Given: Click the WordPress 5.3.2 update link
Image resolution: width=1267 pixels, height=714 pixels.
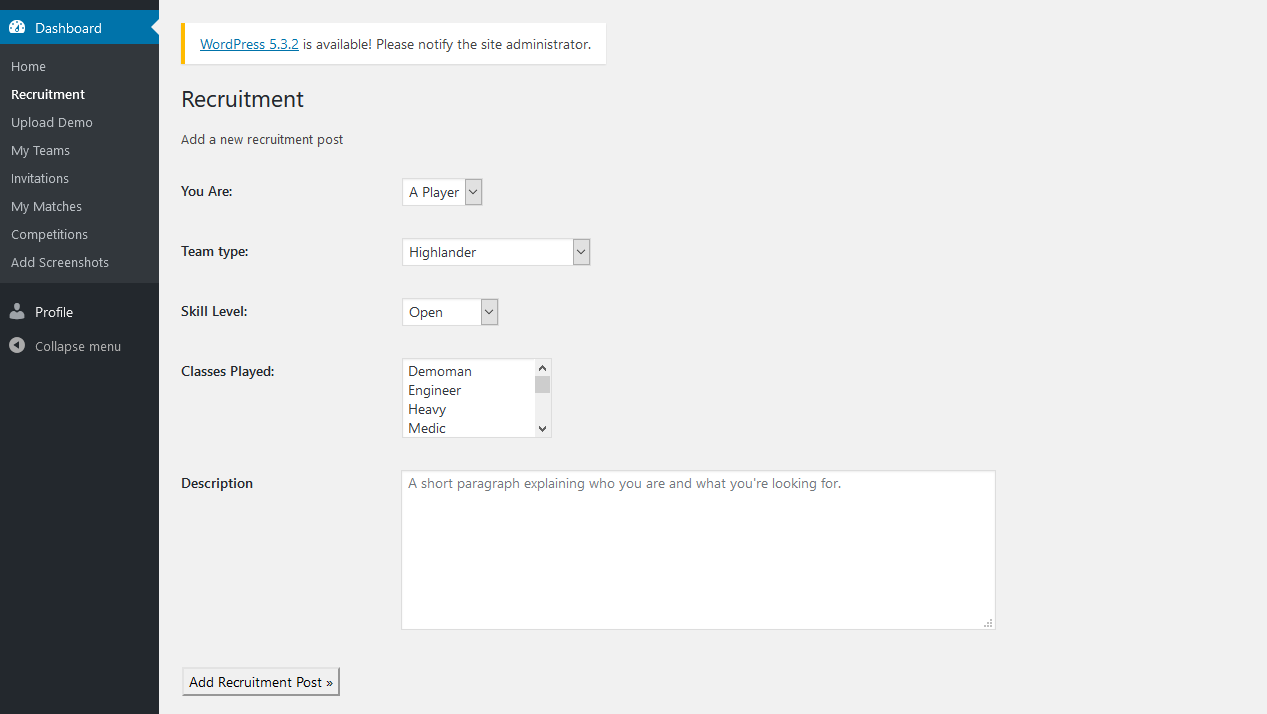Looking at the screenshot, I should point(249,44).
